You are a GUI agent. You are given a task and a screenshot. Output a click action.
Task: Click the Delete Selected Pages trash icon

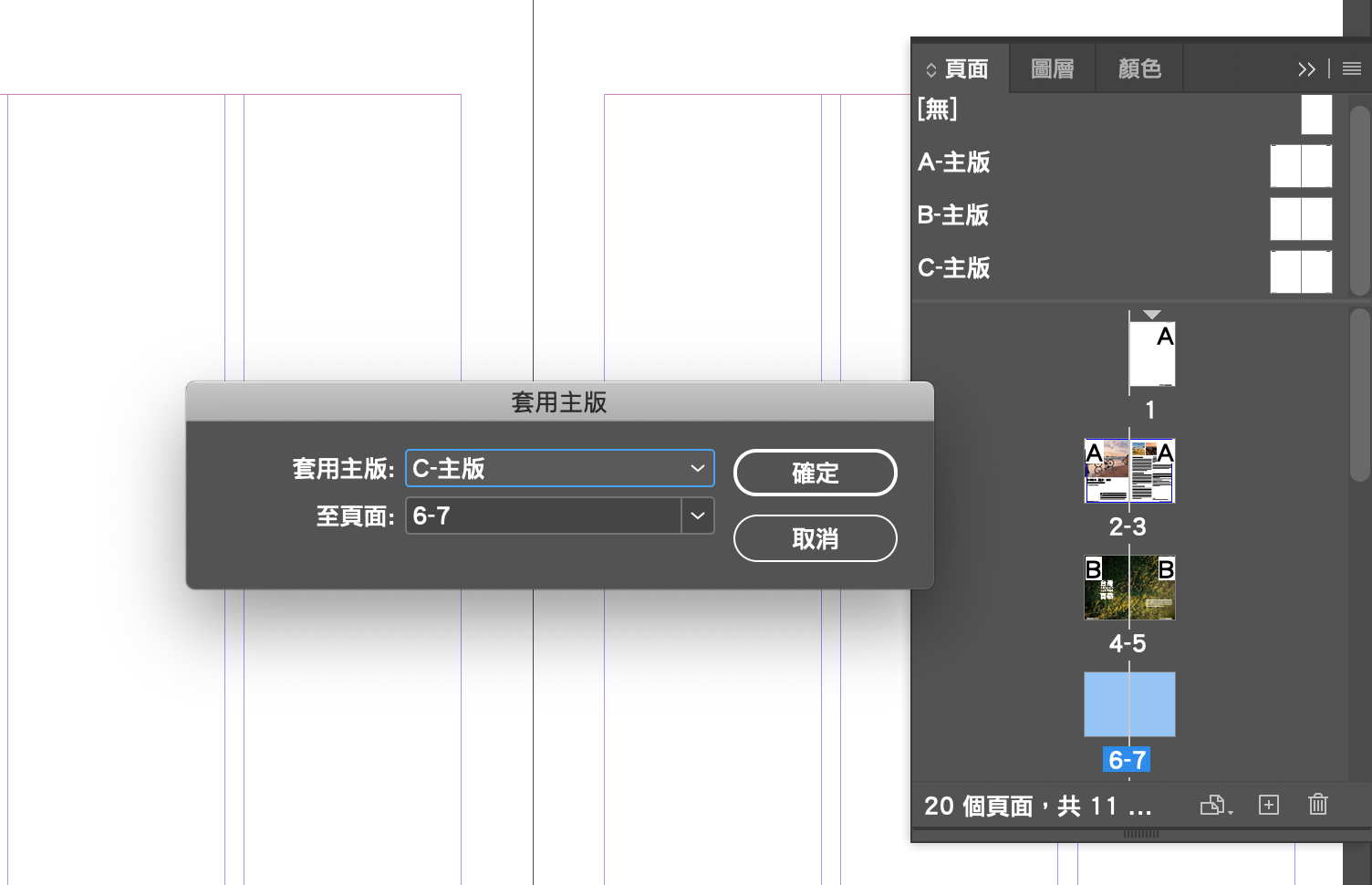coord(1317,805)
